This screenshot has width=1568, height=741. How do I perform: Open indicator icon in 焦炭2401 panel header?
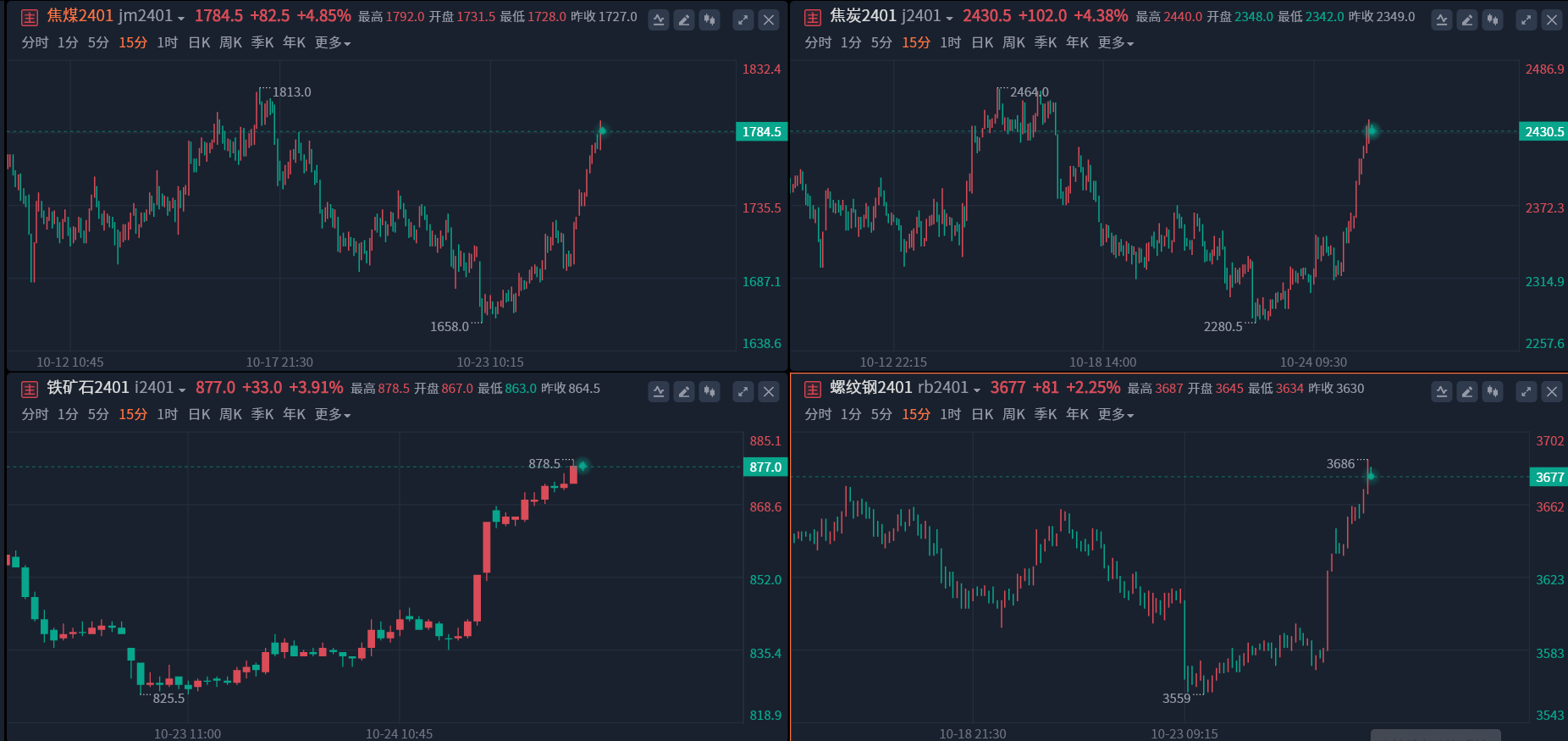tap(1442, 19)
